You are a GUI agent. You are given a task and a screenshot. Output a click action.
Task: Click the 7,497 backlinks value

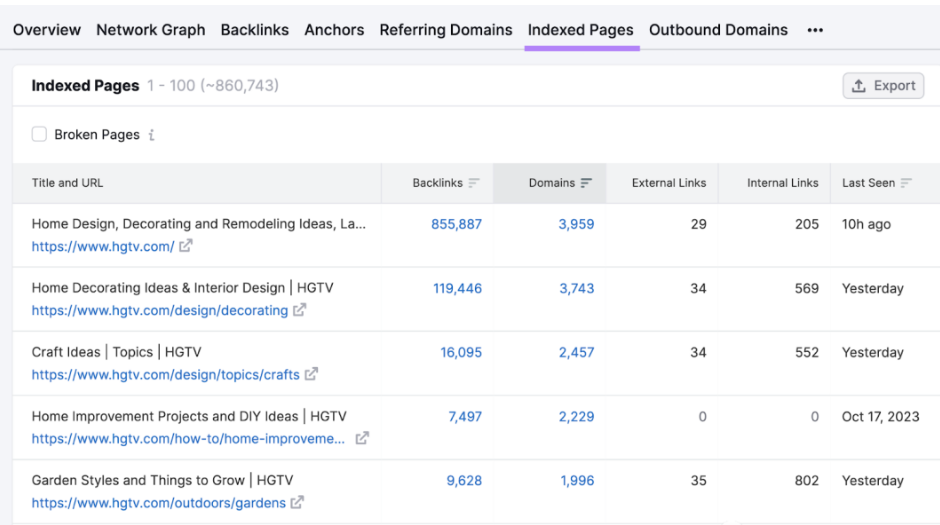pos(465,417)
